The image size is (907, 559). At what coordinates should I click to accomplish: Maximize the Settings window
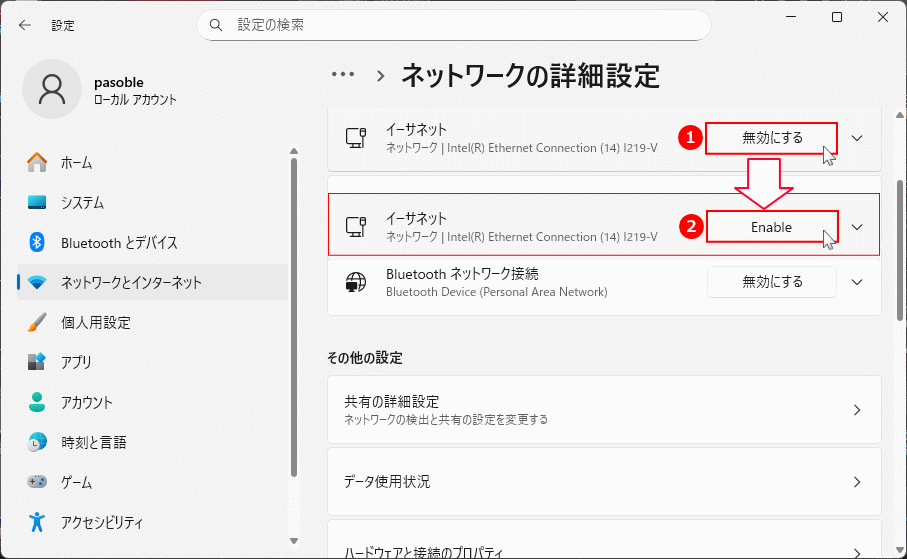836,17
